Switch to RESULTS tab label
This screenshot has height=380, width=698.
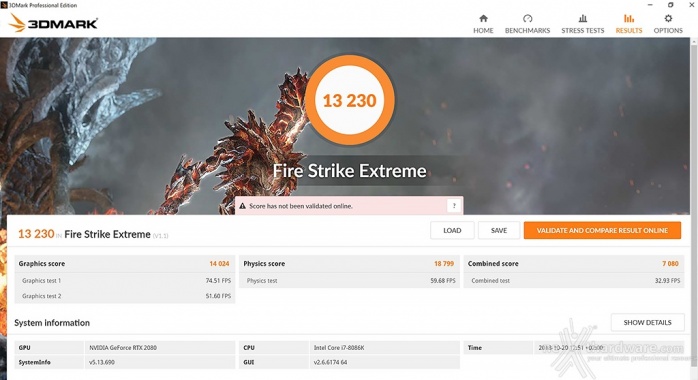(x=629, y=30)
